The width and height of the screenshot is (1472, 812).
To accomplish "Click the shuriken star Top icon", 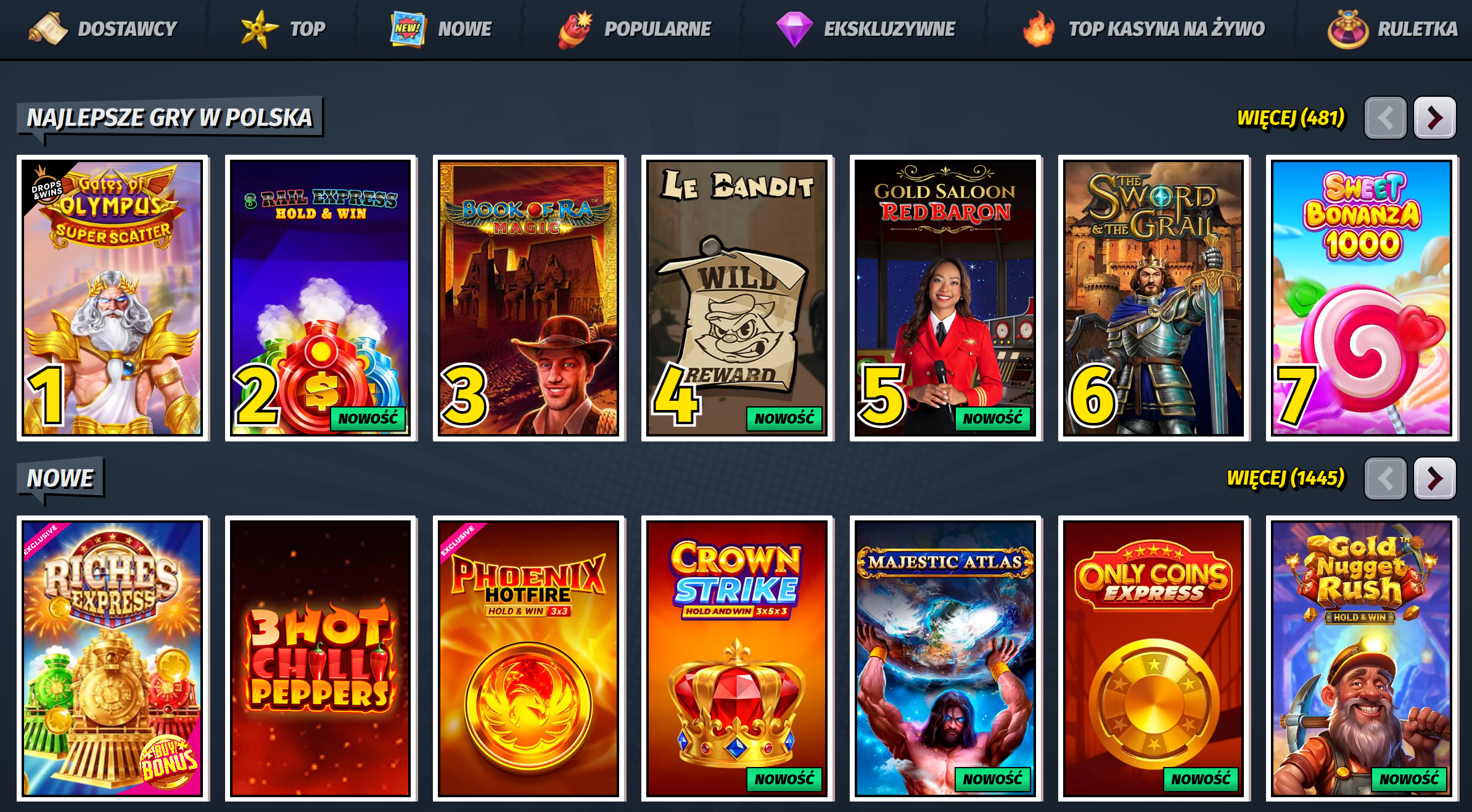I will [x=258, y=29].
